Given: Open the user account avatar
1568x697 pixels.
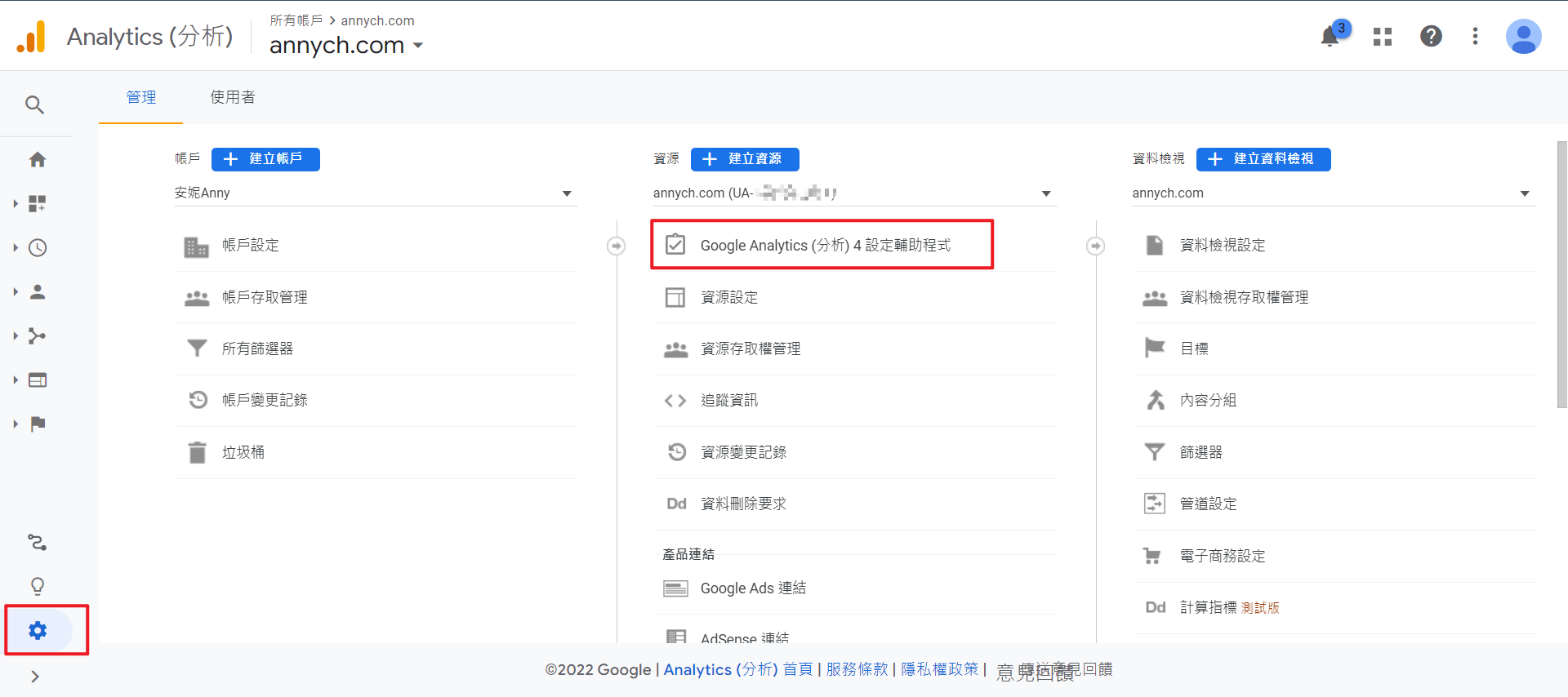Looking at the screenshot, I should pyautogui.click(x=1524, y=36).
